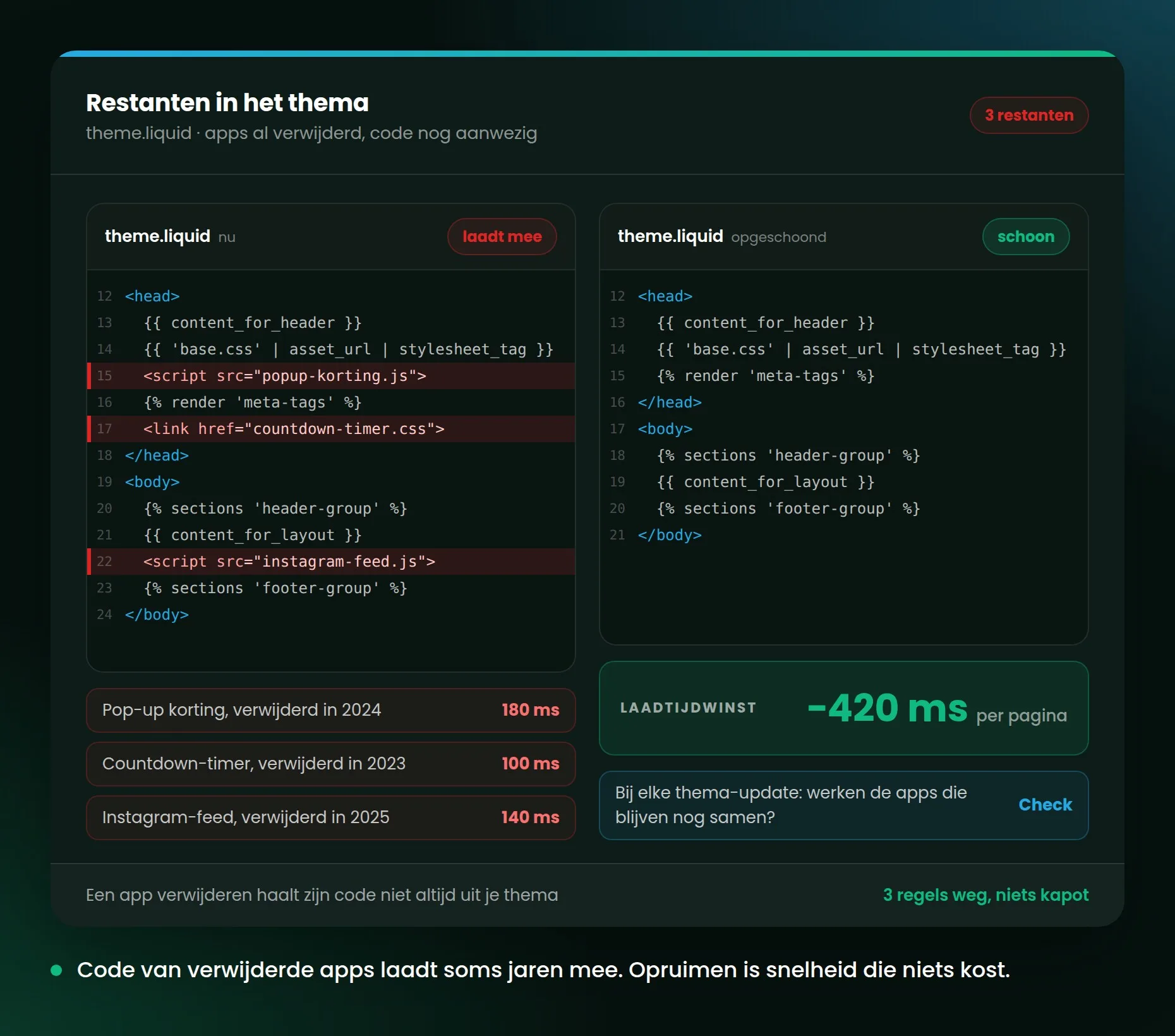1175x1036 pixels.
Task: Click the '100 ms' value
Action: tap(530, 764)
